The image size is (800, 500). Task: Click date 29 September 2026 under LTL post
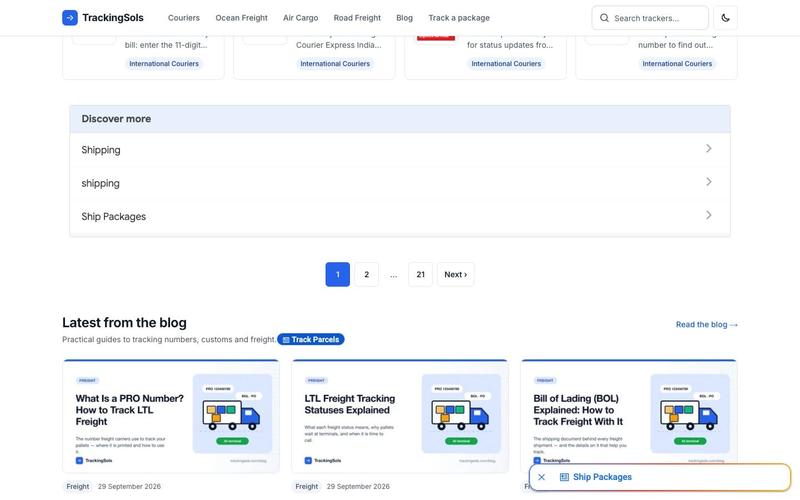358,487
